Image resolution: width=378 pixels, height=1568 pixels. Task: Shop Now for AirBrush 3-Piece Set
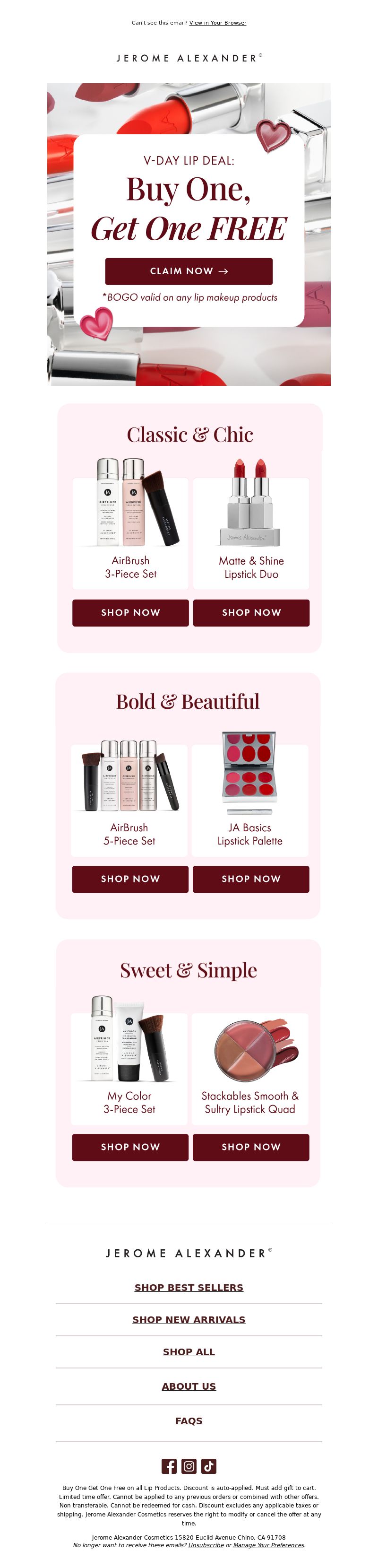[130, 612]
